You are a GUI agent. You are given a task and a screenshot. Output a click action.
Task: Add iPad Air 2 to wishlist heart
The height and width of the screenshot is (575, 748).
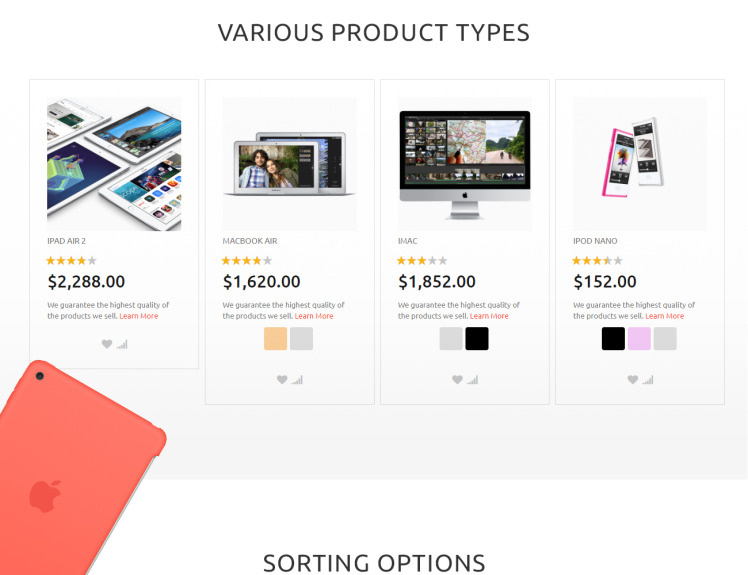[x=107, y=344]
